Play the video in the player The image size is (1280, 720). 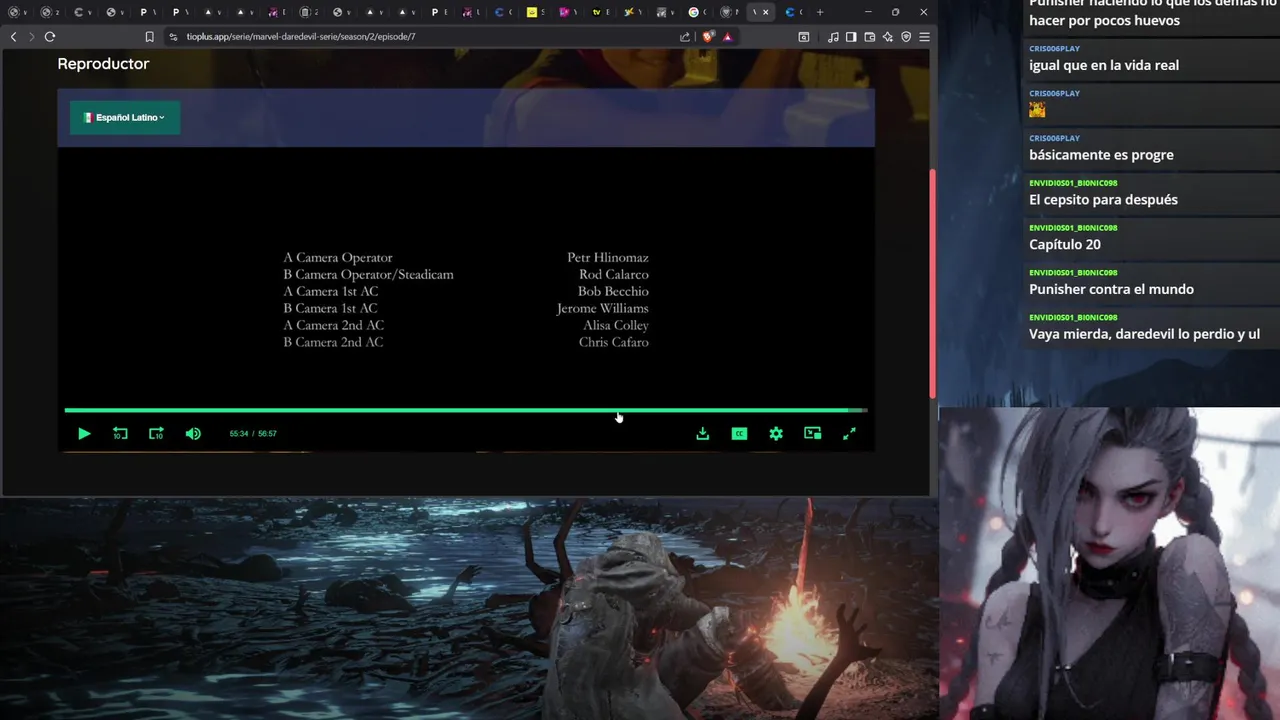pos(84,433)
